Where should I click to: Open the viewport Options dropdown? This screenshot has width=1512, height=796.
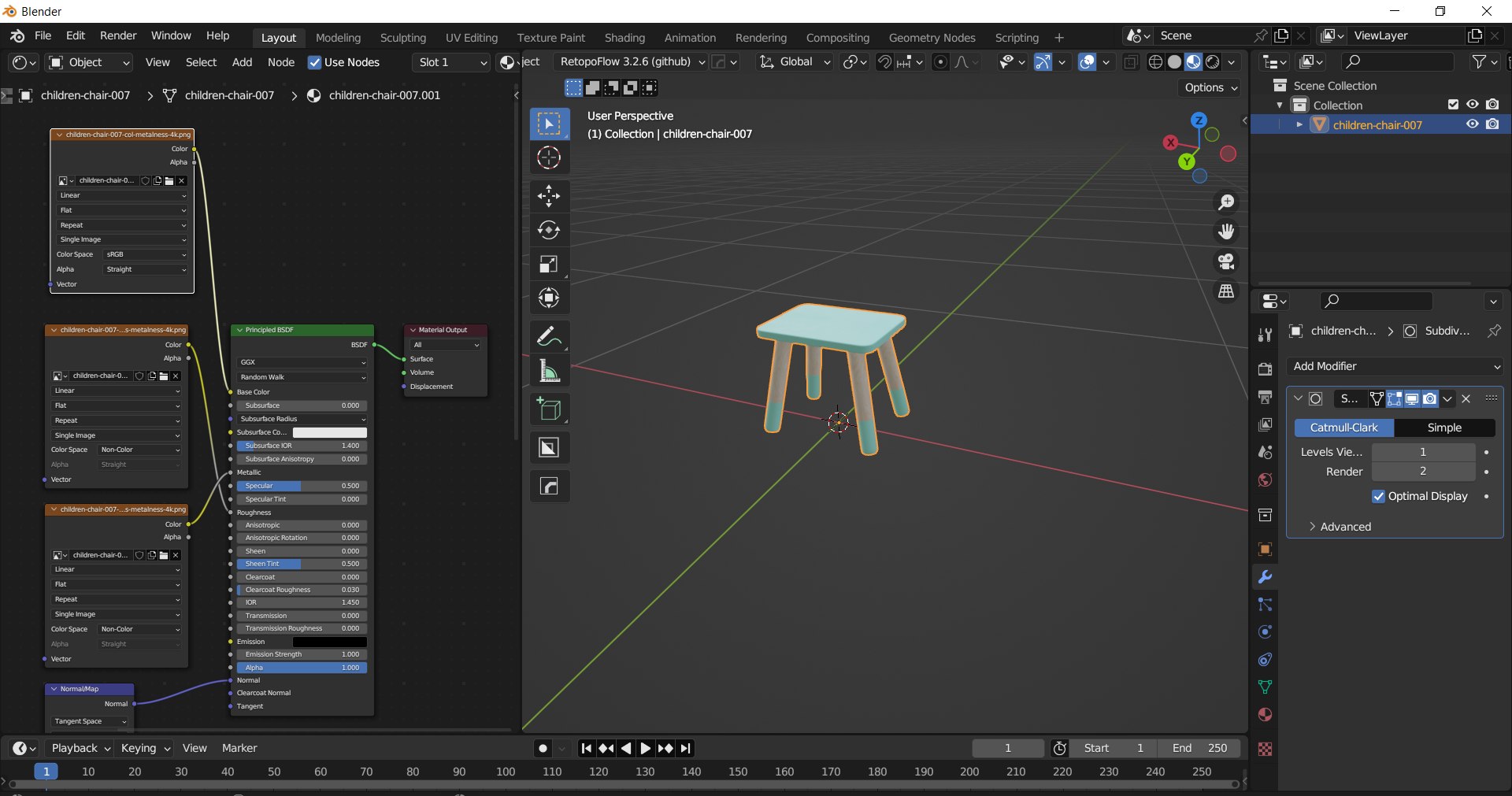click(x=1210, y=87)
